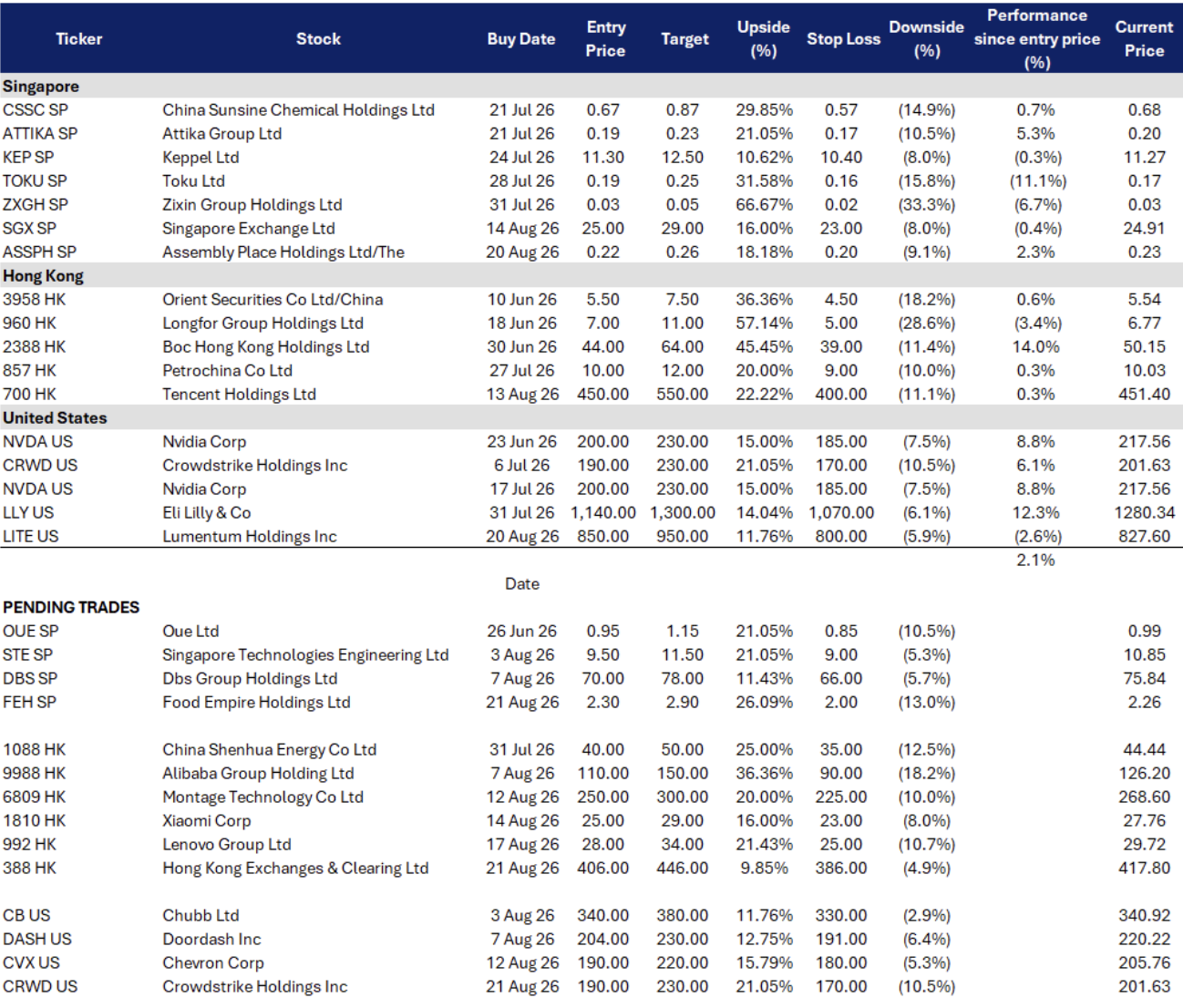Select the buy date 6 Jul 26

click(x=521, y=466)
